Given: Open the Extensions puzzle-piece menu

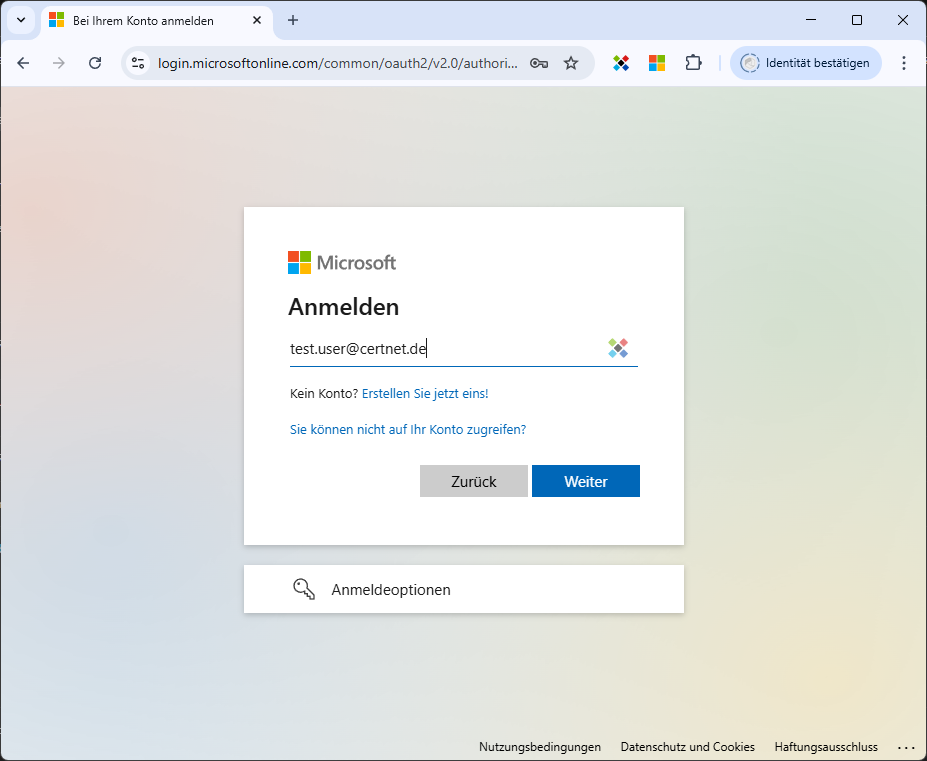Looking at the screenshot, I should pyautogui.click(x=693, y=63).
